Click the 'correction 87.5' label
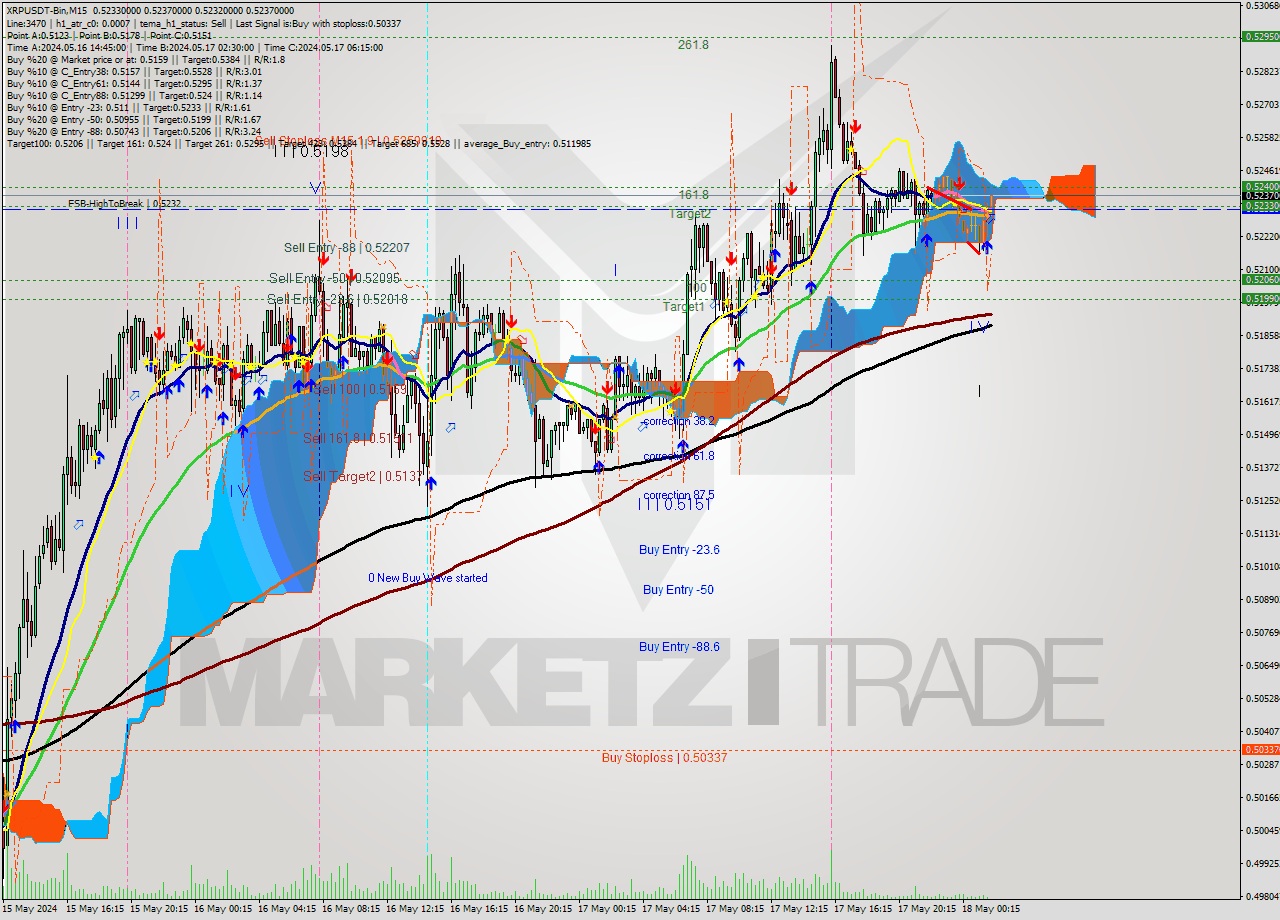The width and height of the screenshot is (1280, 920). point(679,495)
